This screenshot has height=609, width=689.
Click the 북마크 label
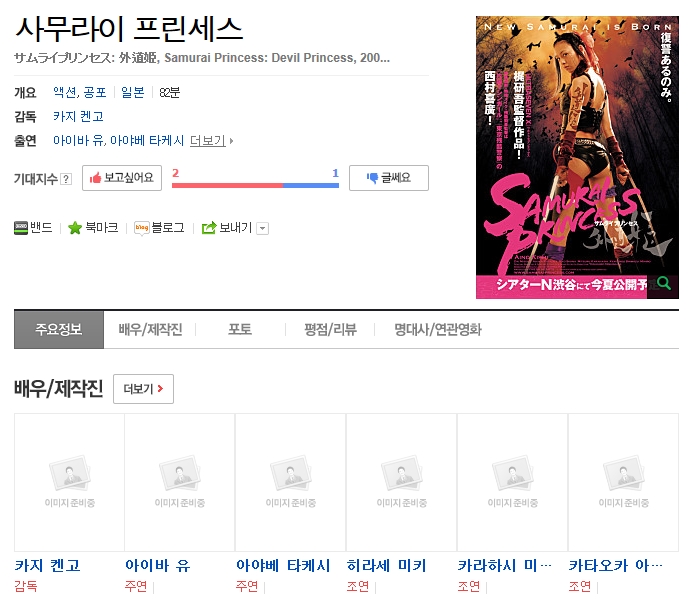pyautogui.click(x=102, y=228)
